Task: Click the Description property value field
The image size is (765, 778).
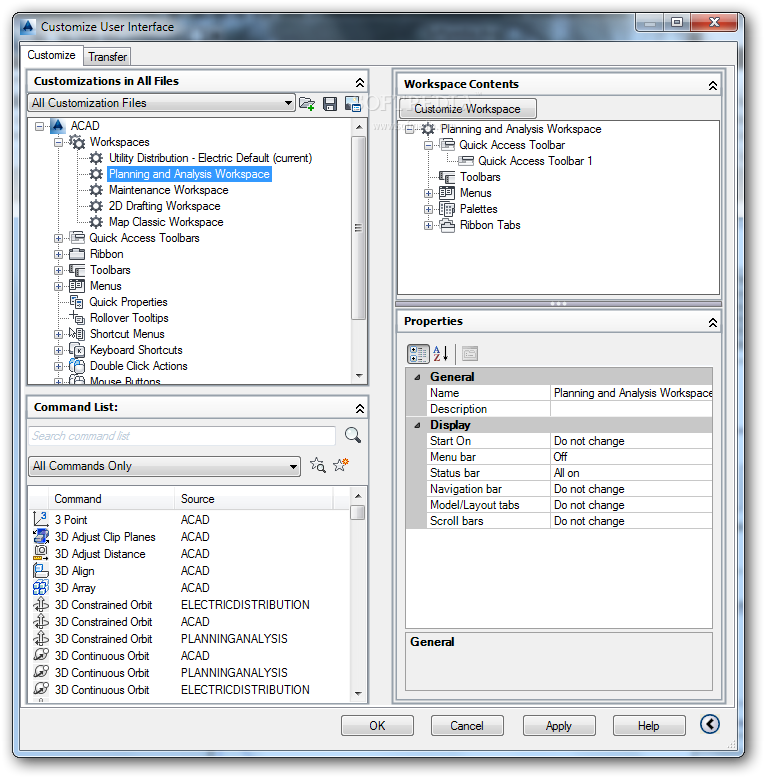Action: pyautogui.click(x=631, y=409)
